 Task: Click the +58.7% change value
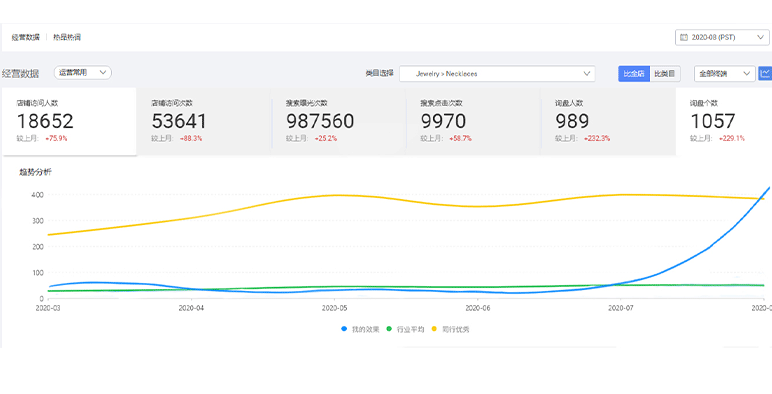[460, 139]
